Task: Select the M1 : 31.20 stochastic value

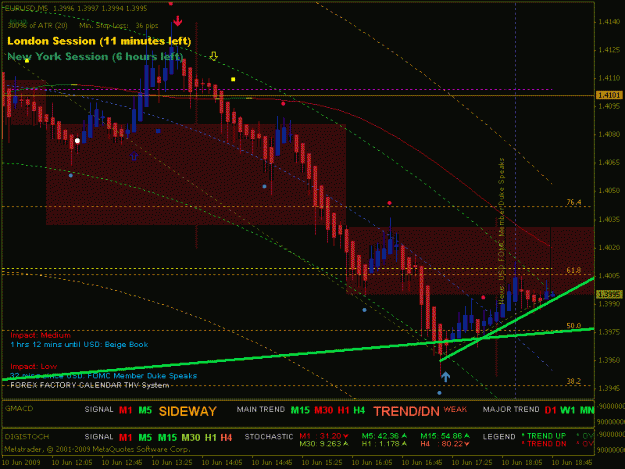Action: (x=324, y=436)
